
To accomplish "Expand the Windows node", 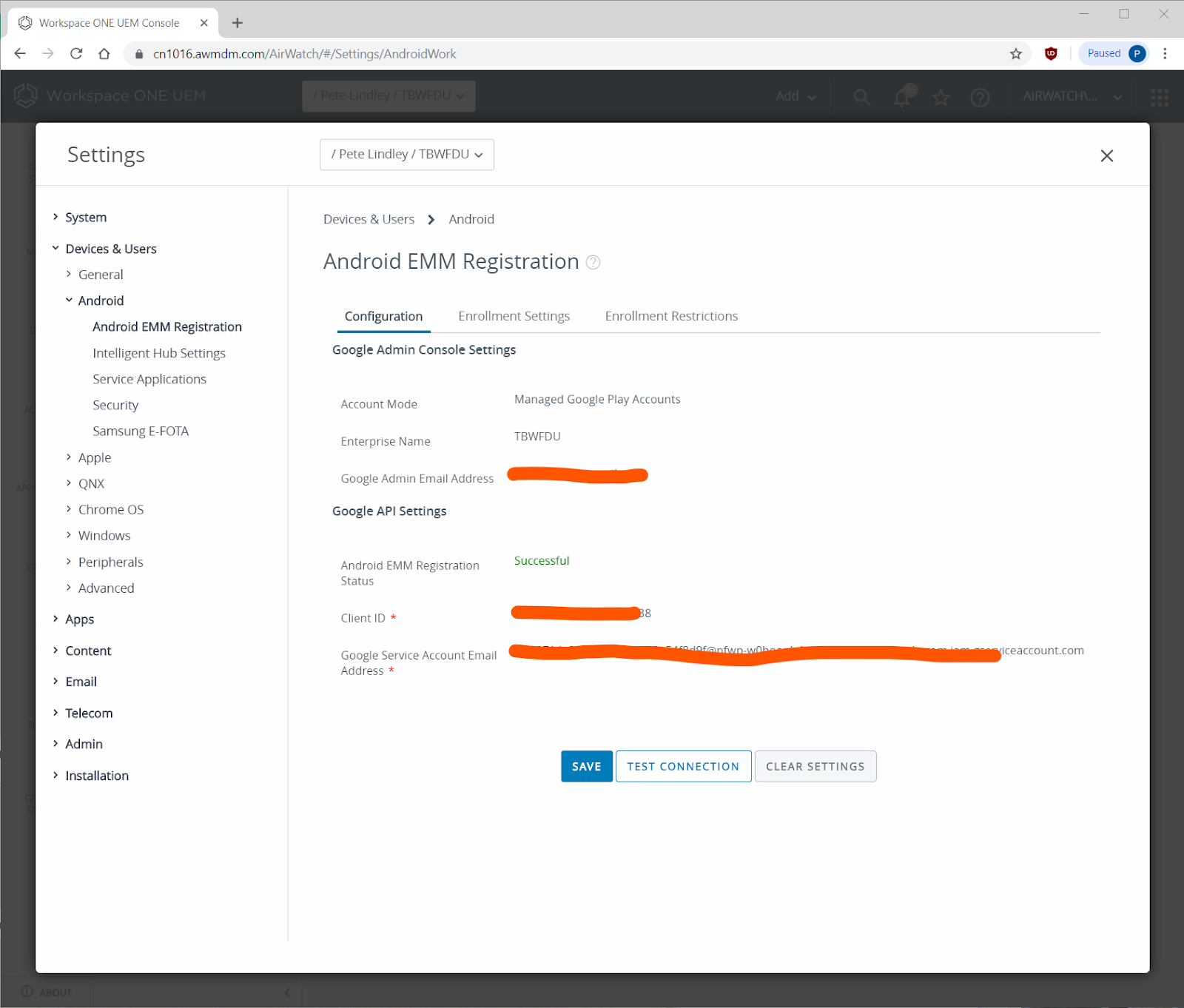I will pos(69,535).
